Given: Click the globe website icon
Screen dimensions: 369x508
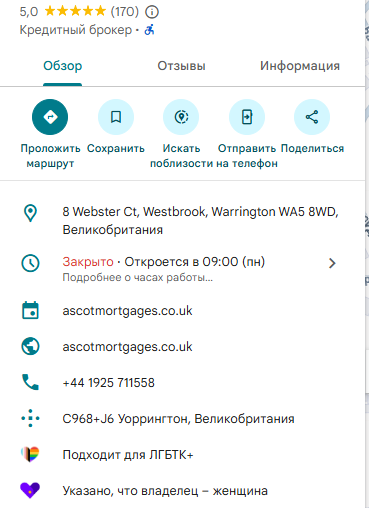Looking at the screenshot, I should pyautogui.click(x=30, y=346).
